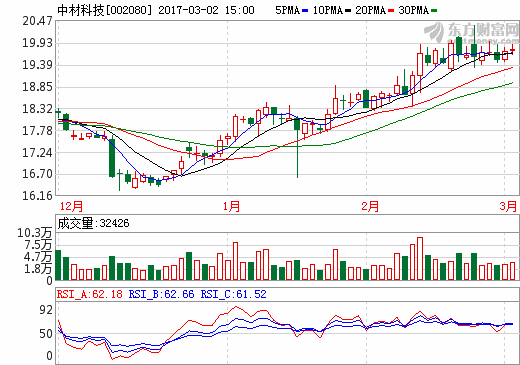Viewport: 520px width, 365px height.
Task: Click the RSI_A:62.18 indicator label
Action: pos(90,294)
